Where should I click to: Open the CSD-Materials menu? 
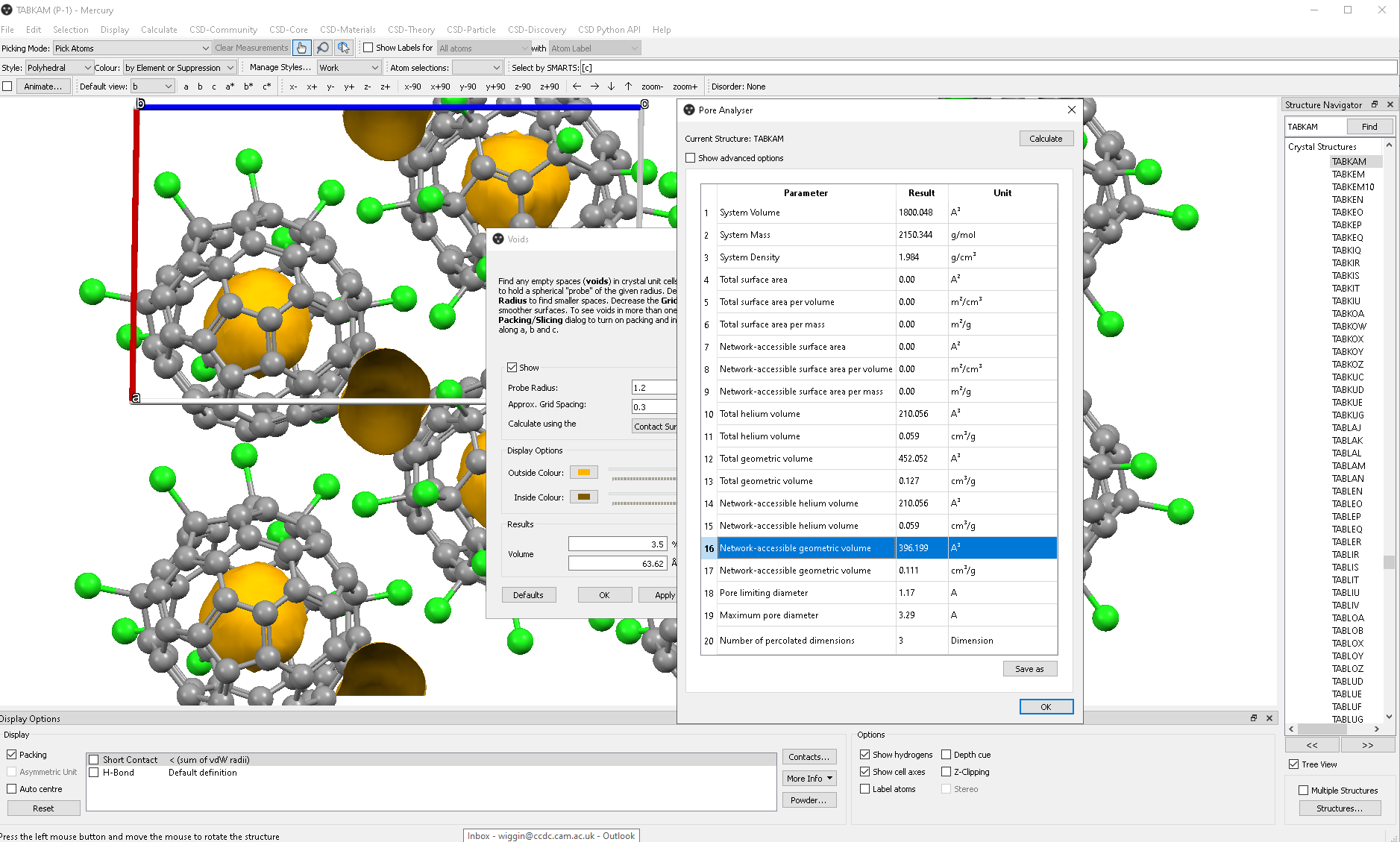tap(348, 30)
